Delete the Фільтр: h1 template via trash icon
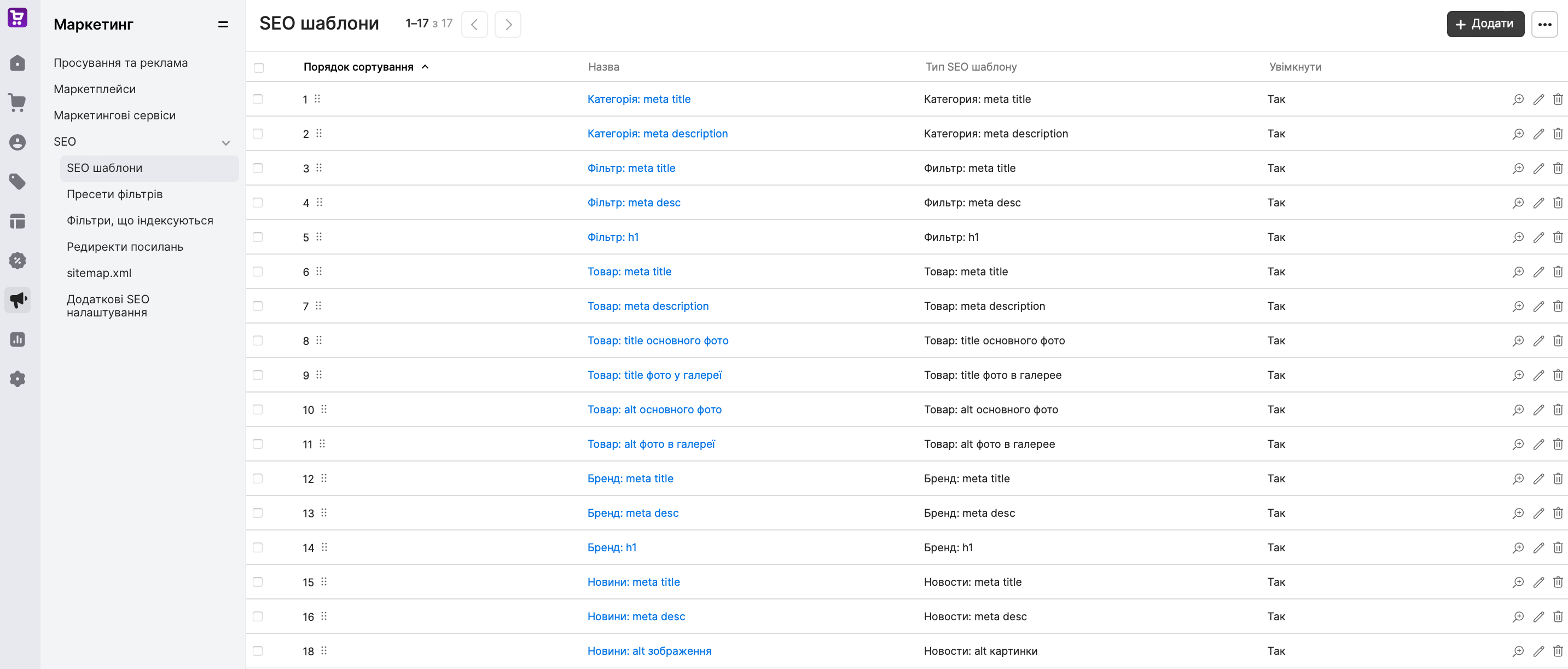 1557,237
